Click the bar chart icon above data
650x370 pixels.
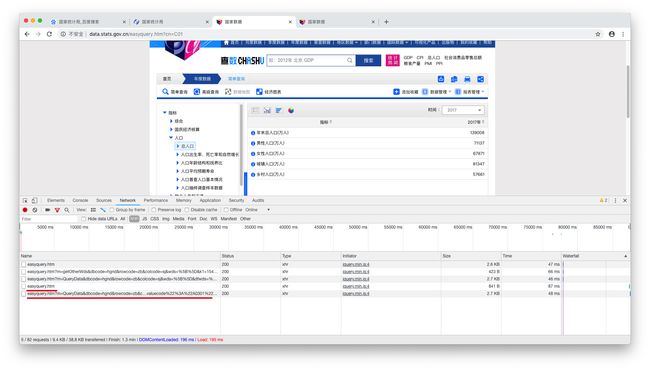279,110
